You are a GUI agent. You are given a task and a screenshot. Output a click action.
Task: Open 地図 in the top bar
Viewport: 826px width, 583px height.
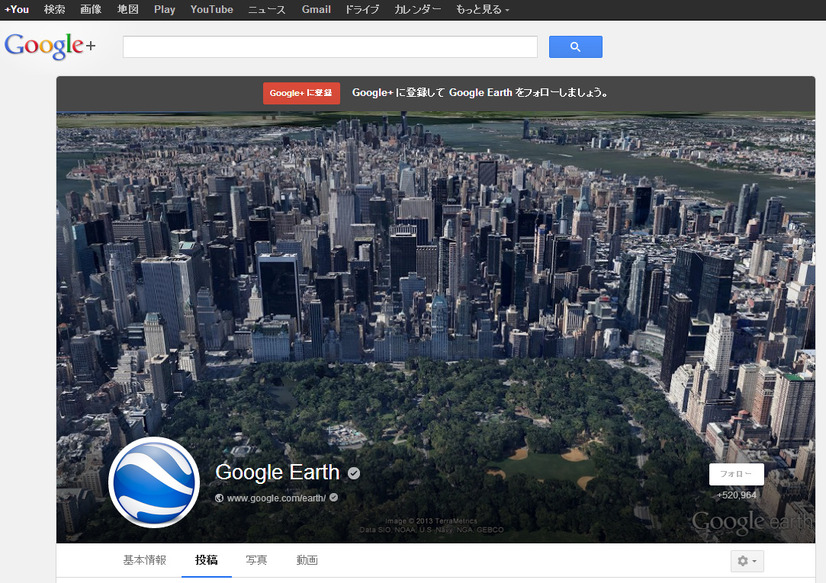click(x=127, y=9)
